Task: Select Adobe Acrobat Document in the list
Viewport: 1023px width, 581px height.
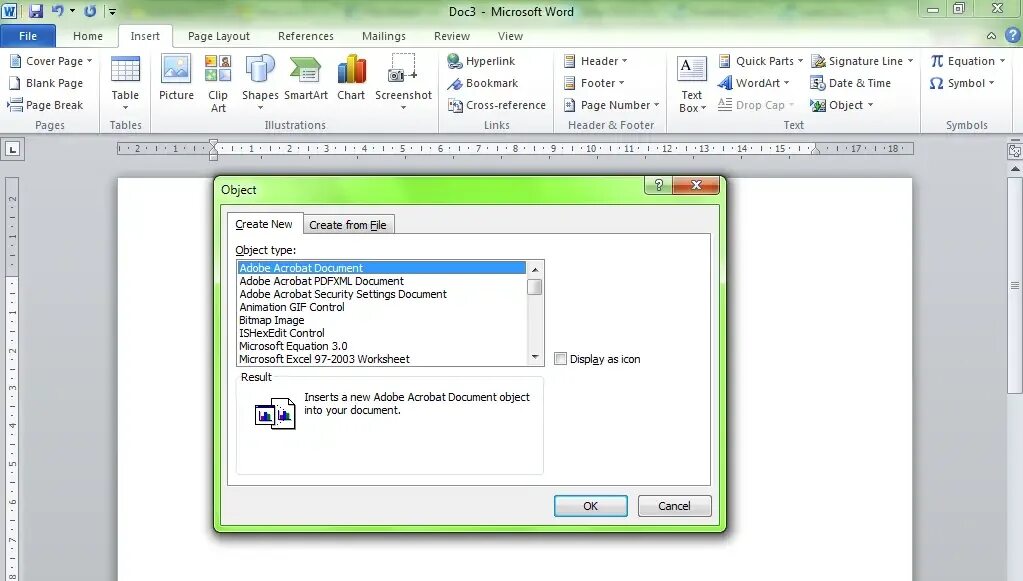Action: tap(382, 268)
